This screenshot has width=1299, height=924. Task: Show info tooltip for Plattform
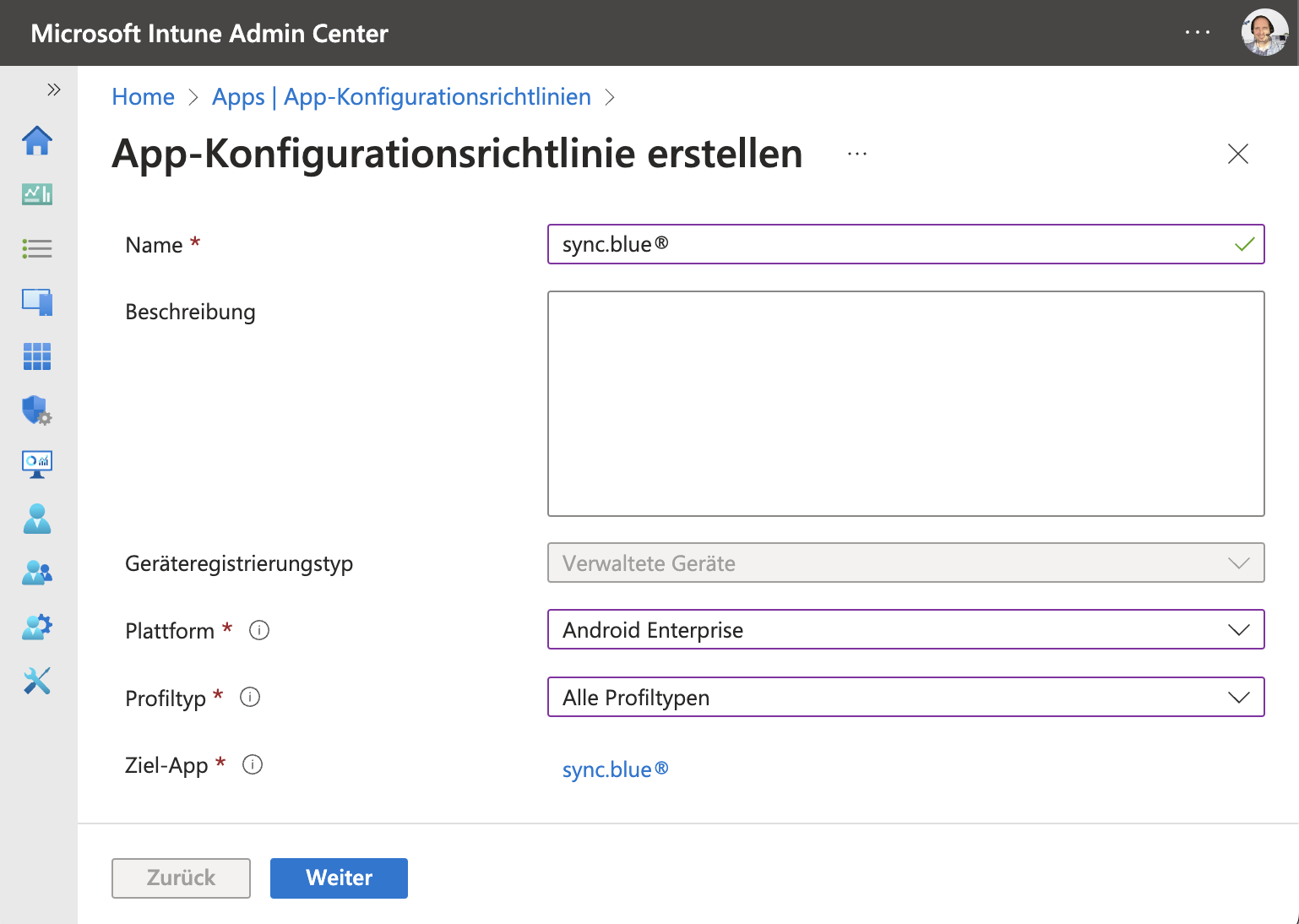pos(259,630)
